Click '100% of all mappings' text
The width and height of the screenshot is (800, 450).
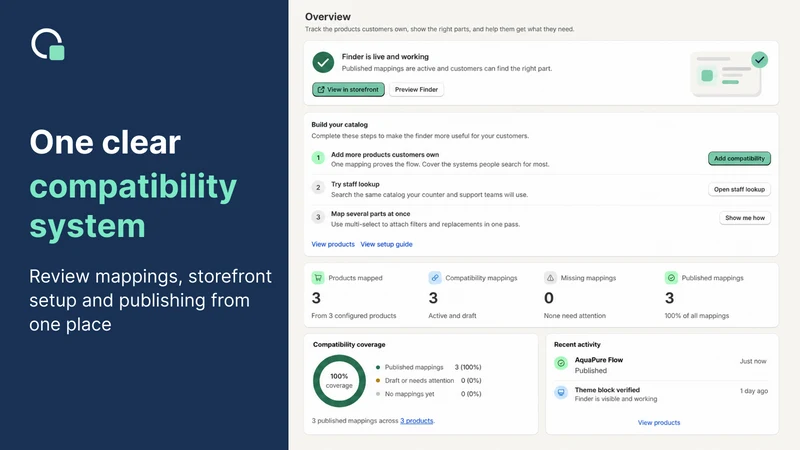[x=696, y=316]
